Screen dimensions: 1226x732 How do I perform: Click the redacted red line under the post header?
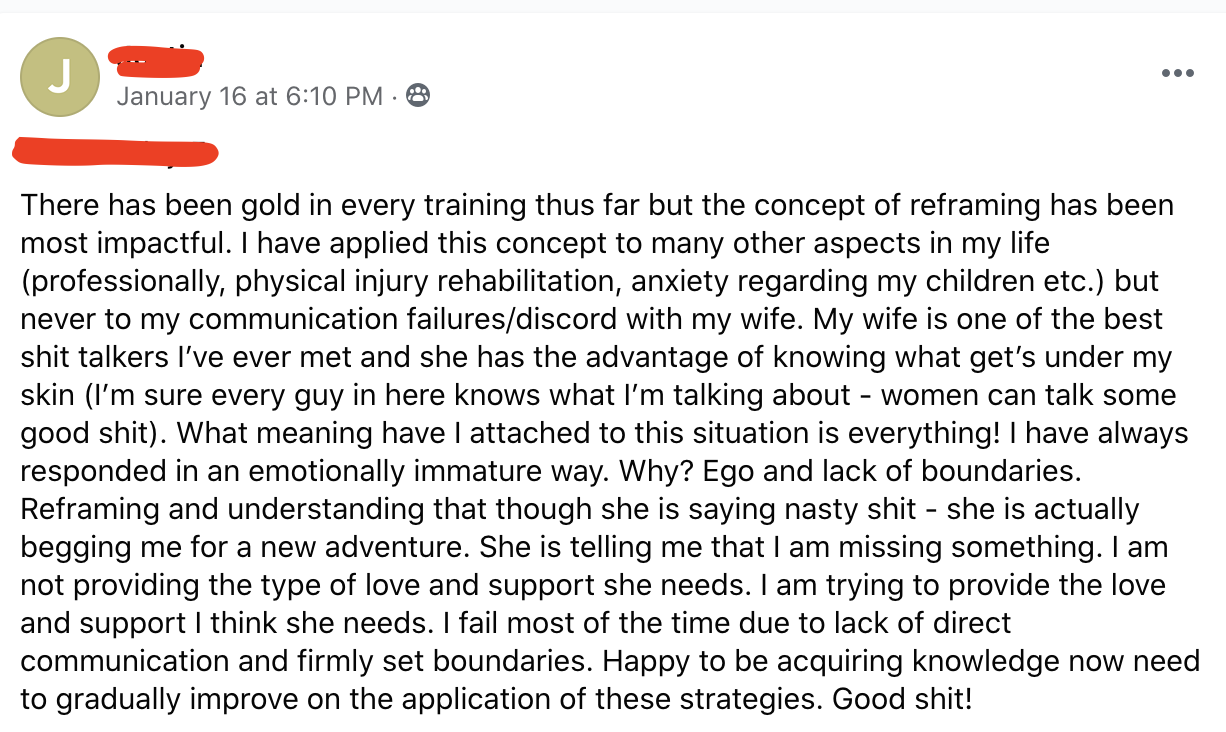[115, 152]
